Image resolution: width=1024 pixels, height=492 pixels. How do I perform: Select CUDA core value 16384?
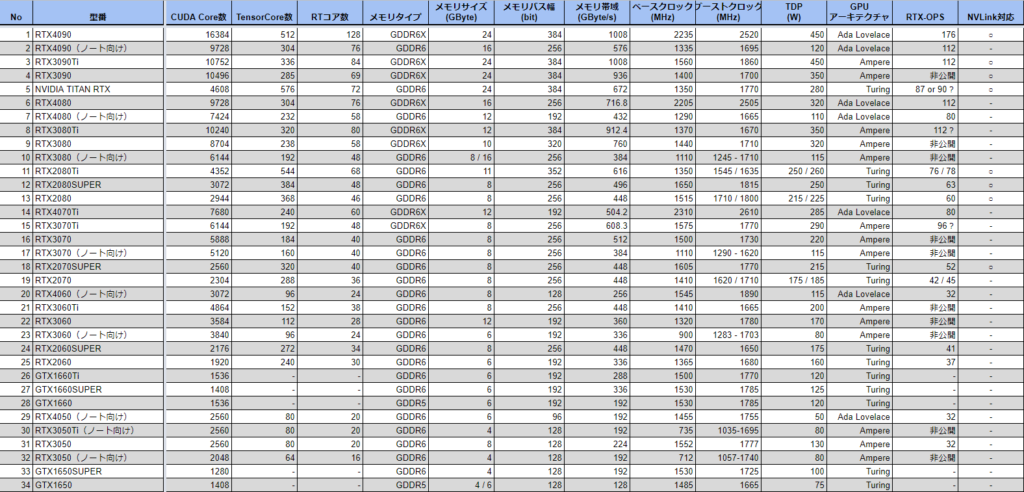pos(199,35)
